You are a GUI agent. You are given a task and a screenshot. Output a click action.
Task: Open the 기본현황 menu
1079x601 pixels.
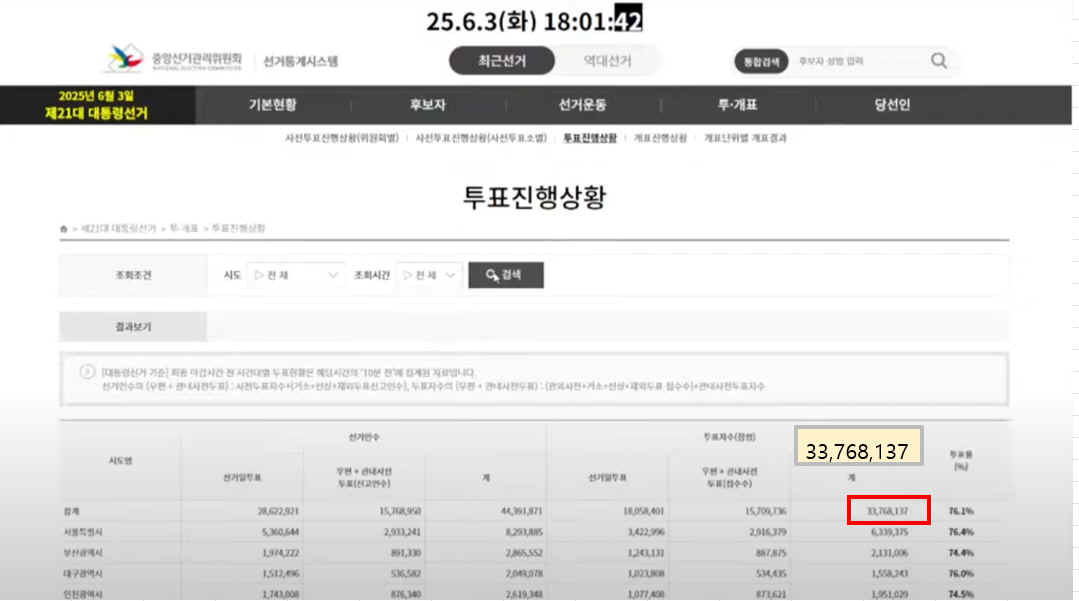tap(273, 105)
